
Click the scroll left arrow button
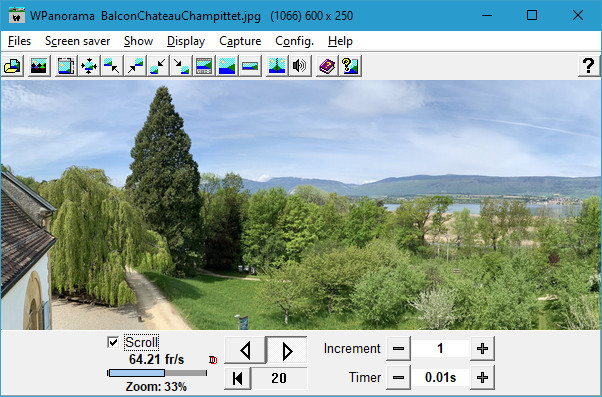245,350
